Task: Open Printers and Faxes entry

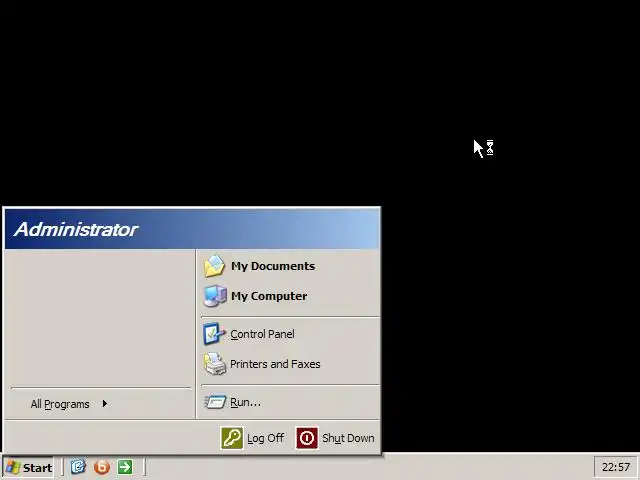Action: point(289,364)
